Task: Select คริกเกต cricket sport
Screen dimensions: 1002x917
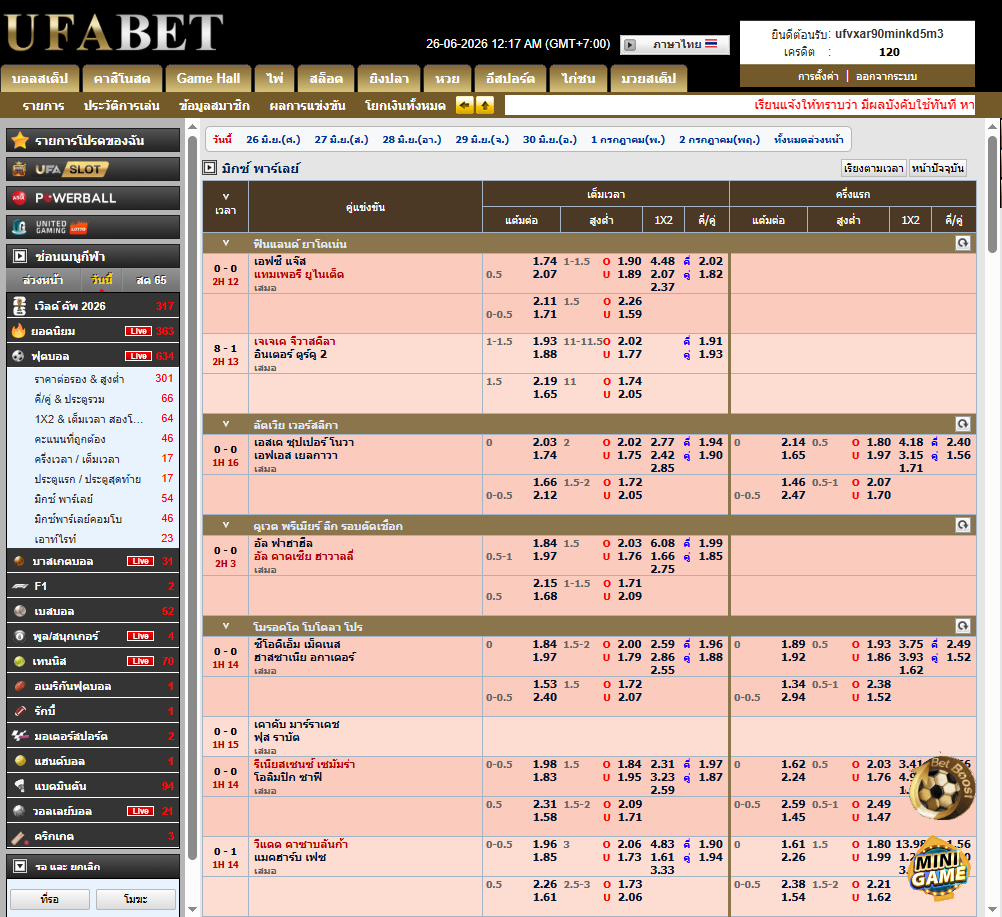Action: click(93, 836)
